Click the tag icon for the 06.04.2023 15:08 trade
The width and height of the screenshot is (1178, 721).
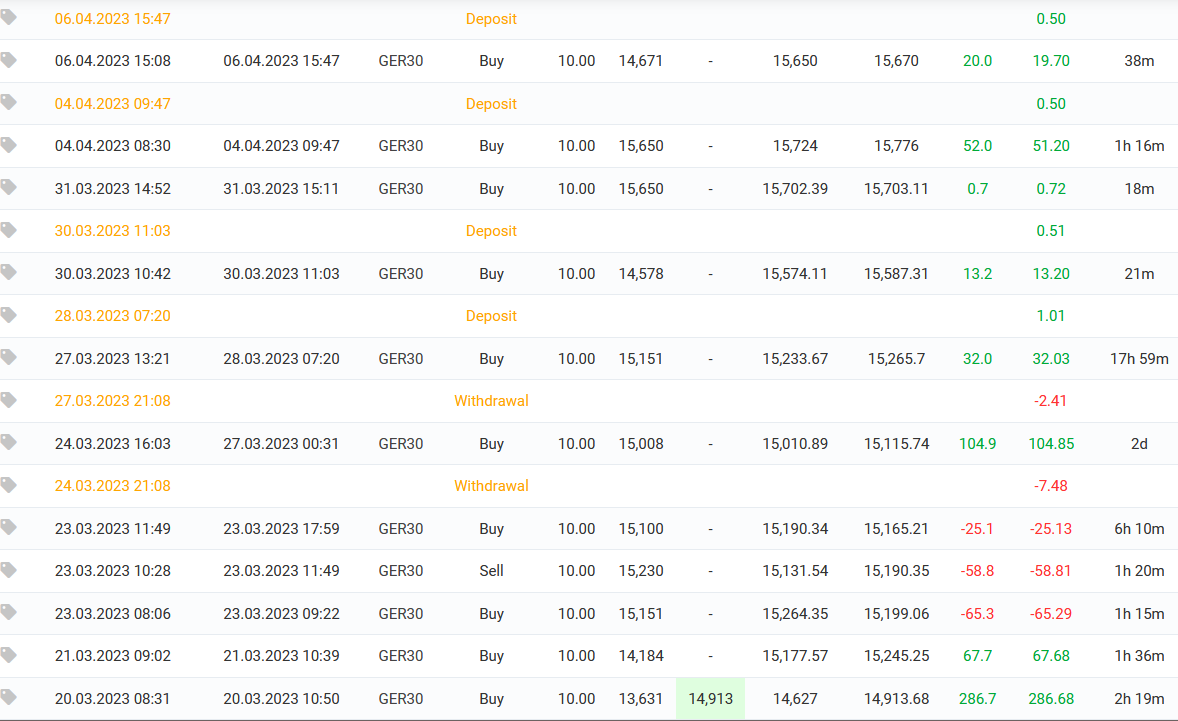(x=9, y=60)
